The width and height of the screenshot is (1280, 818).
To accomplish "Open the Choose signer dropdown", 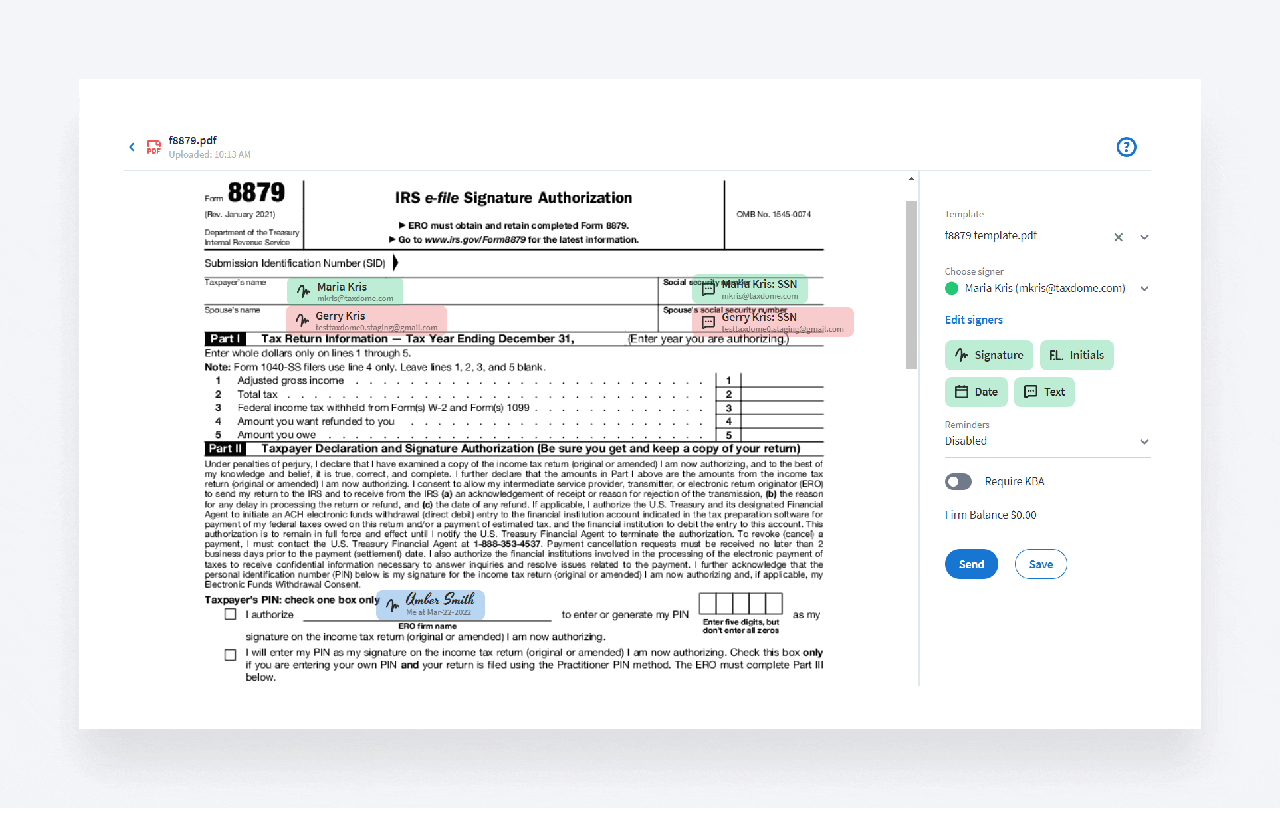I will click(1144, 289).
